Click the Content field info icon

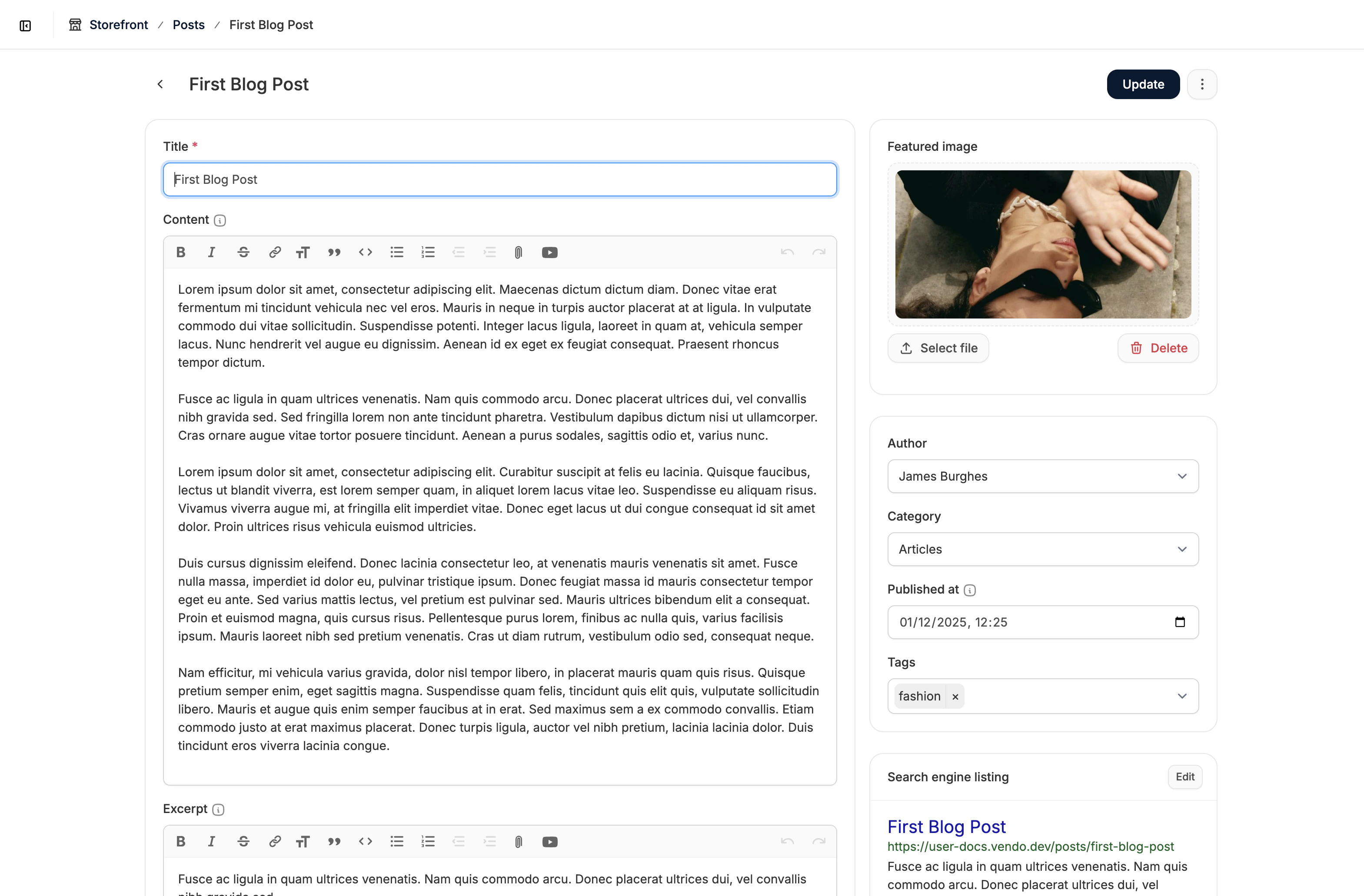[220, 221]
